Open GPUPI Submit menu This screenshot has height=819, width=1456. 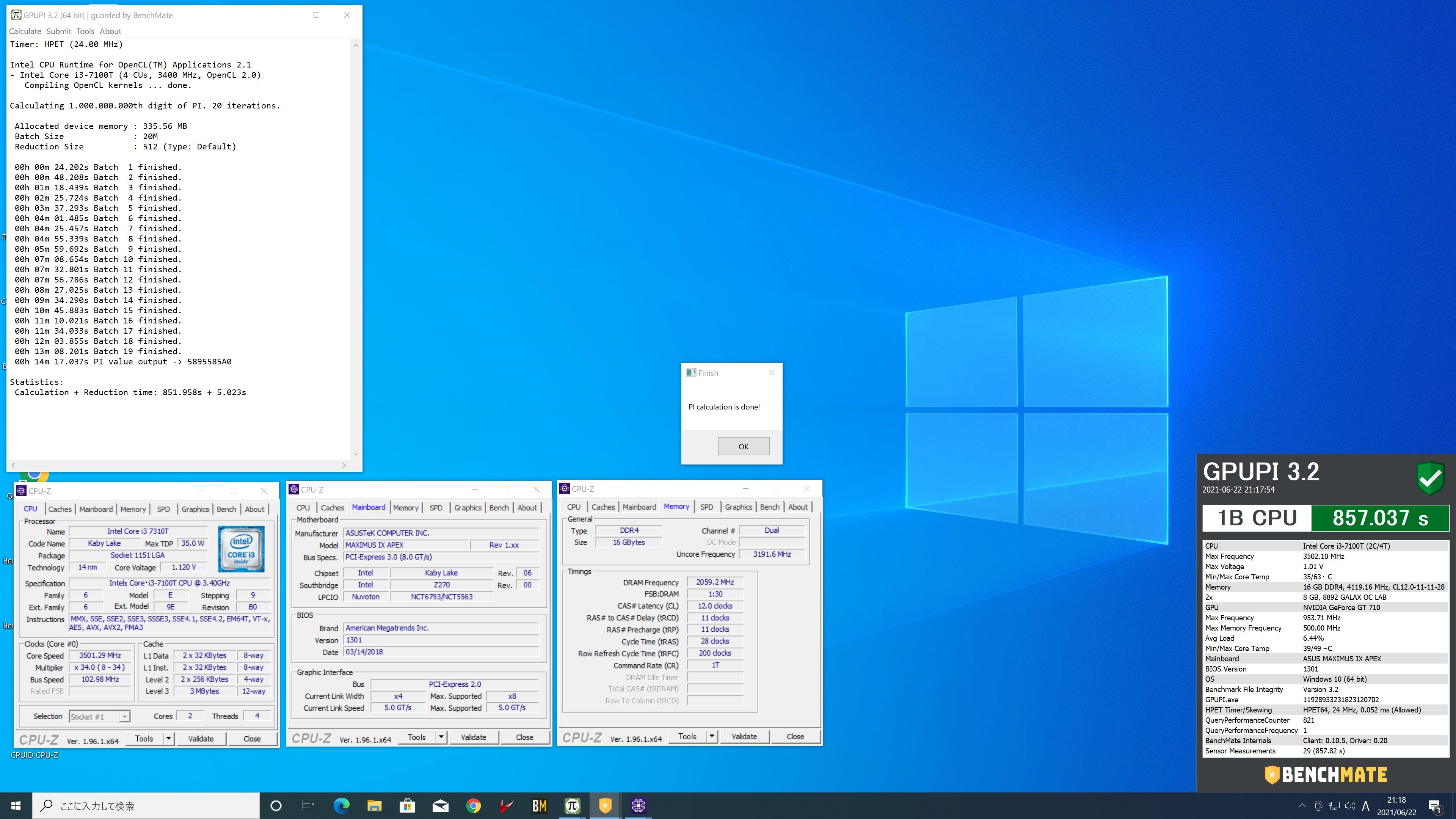(59, 31)
